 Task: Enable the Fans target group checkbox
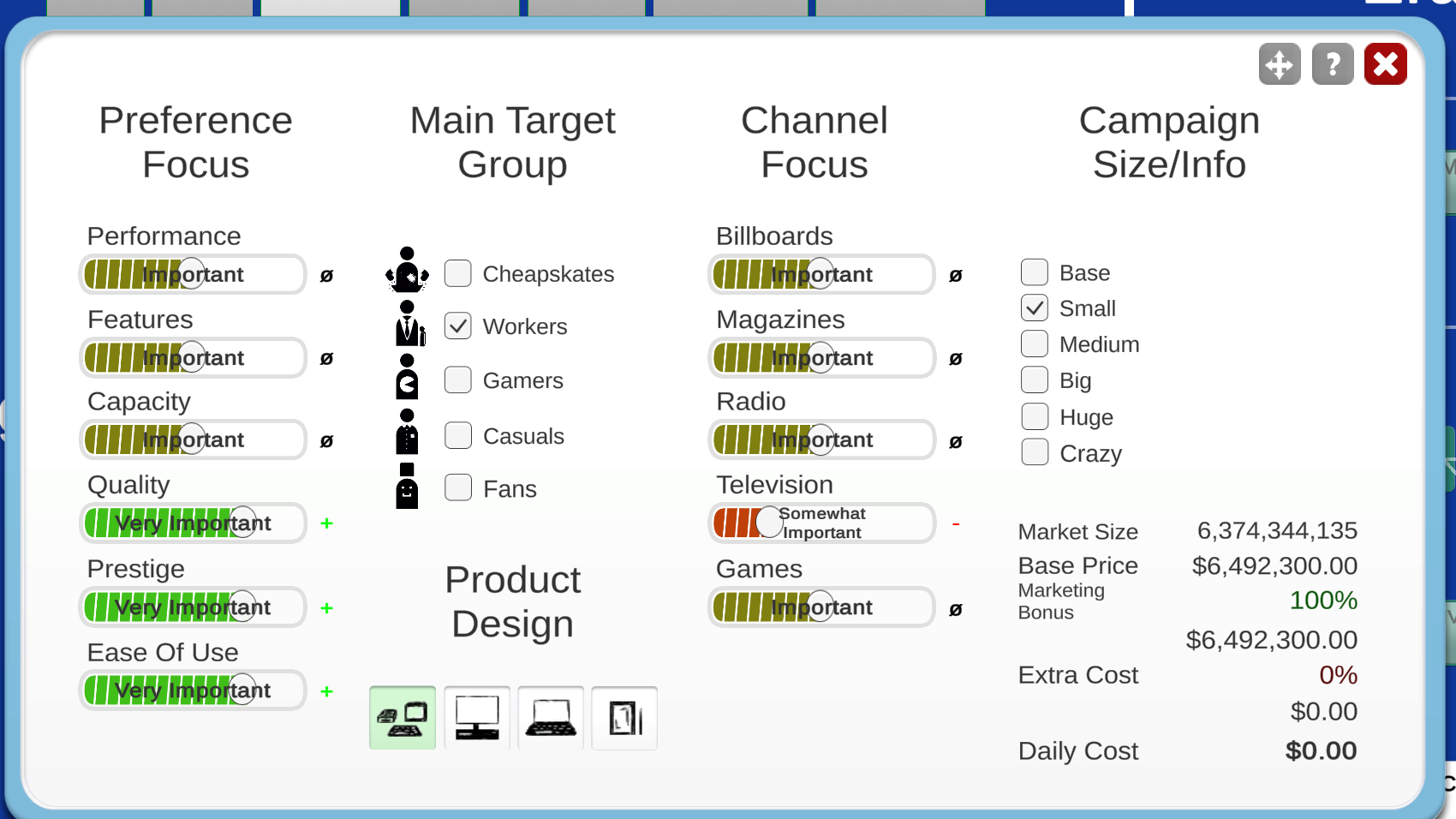[458, 487]
